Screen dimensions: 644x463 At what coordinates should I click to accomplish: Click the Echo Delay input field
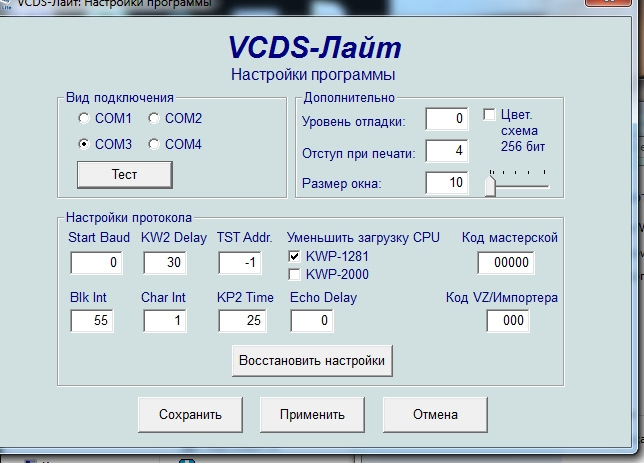(311, 320)
